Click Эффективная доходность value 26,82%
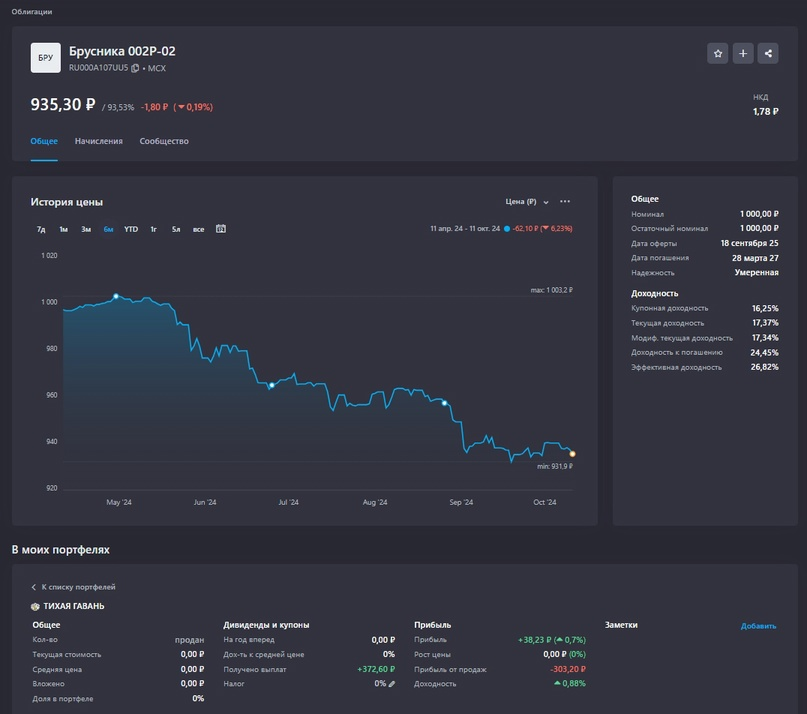Viewport: 807px width, 714px height. coord(764,367)
